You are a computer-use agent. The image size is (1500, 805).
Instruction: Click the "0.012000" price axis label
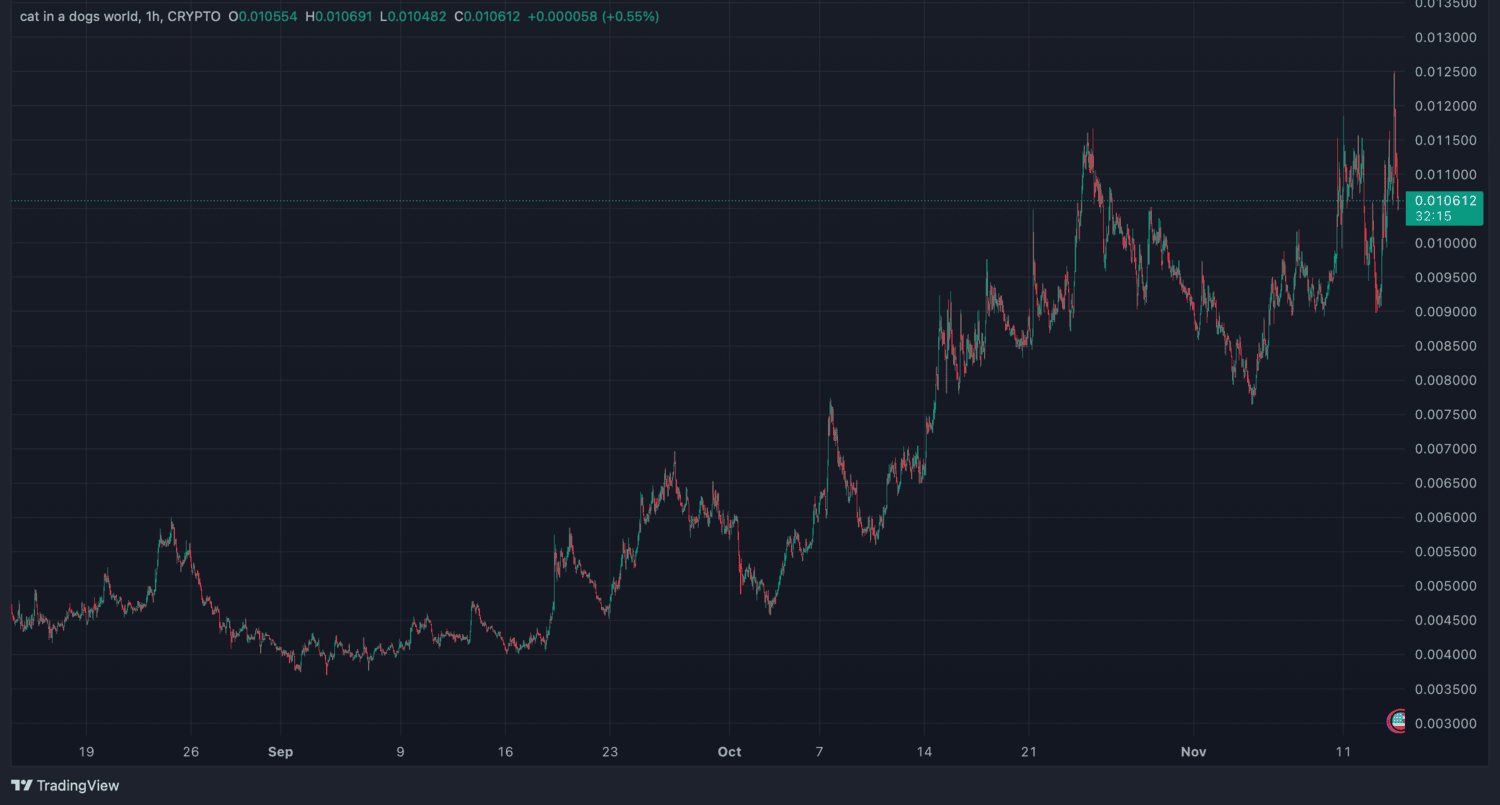(x=1448, y=106)
